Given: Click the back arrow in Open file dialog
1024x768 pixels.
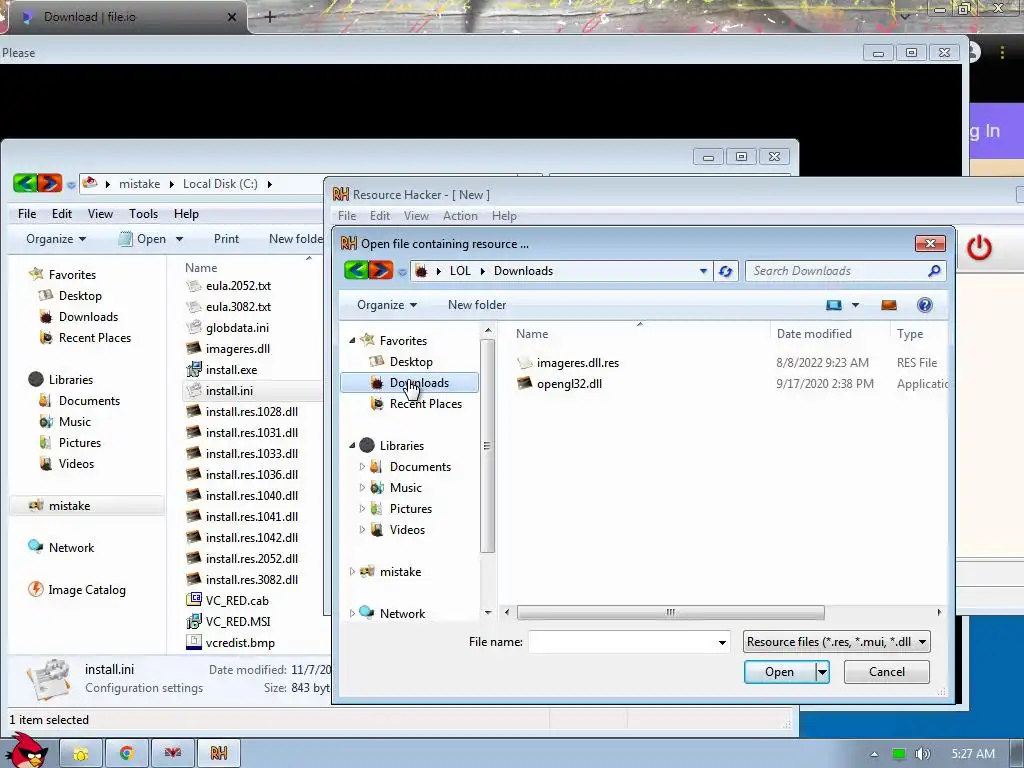Looking at the screenshot, I should coord(356,270).
